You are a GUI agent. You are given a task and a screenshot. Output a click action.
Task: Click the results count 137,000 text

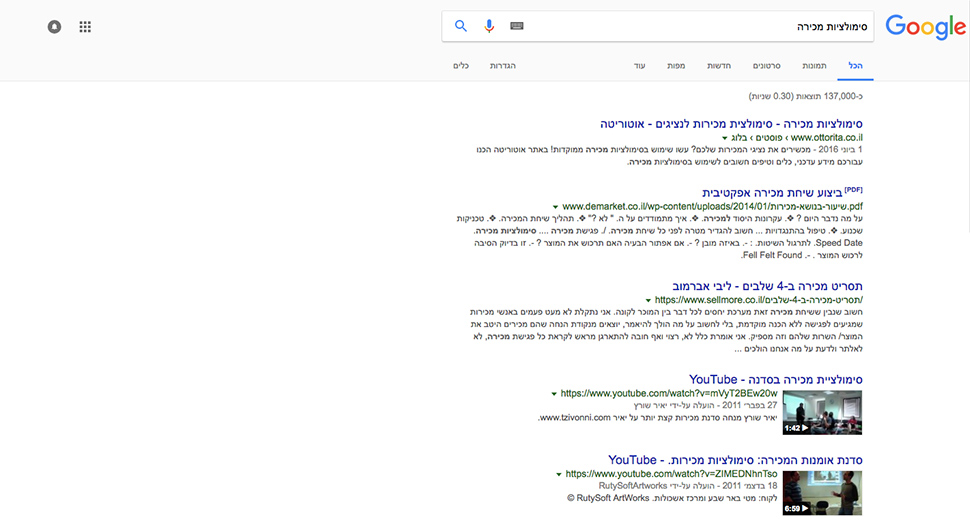coord(805,96)
